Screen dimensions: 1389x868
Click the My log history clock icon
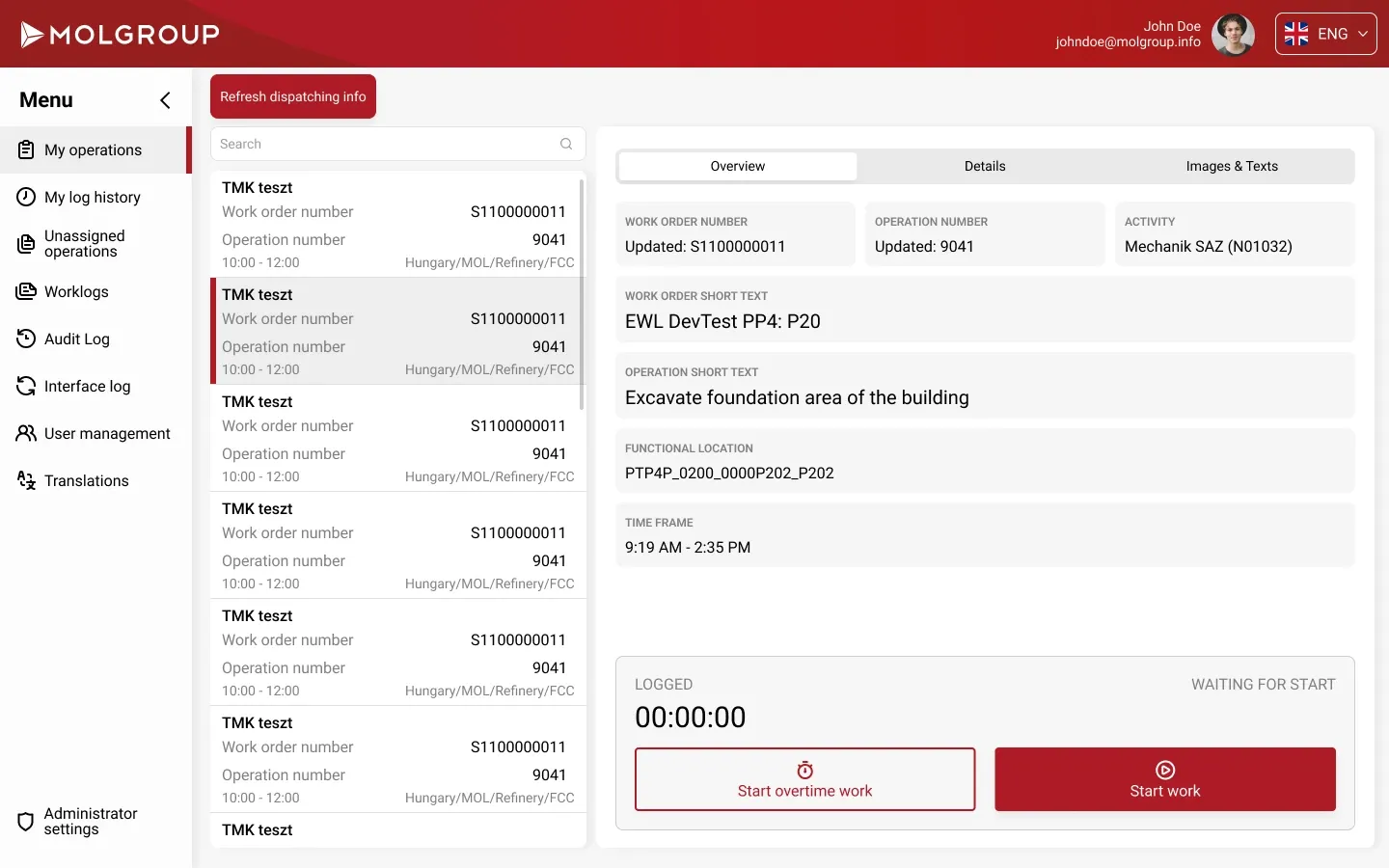point(26,197)
